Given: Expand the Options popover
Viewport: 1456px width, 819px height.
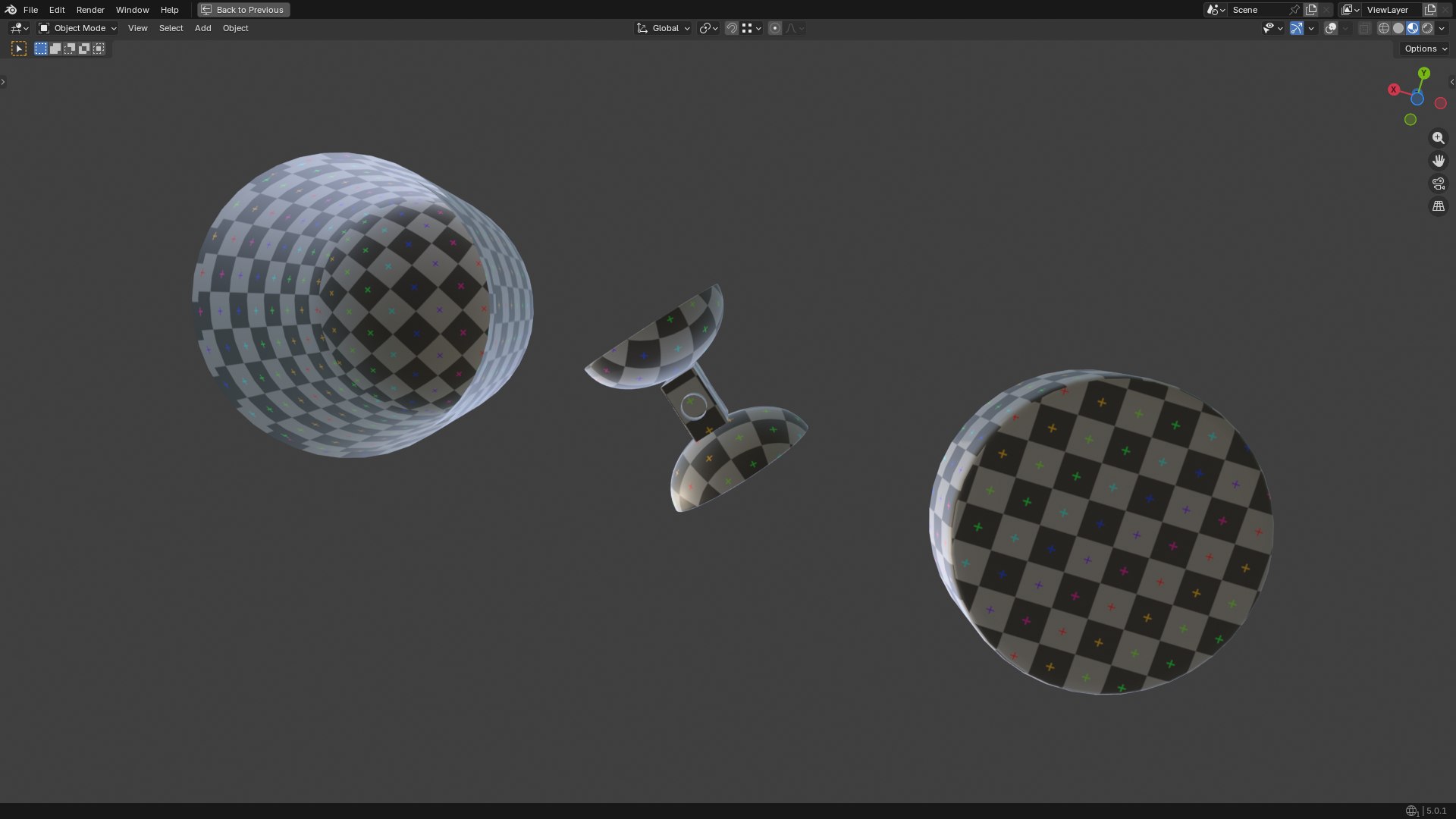Looking at the screenshot, I should 1426,49.
